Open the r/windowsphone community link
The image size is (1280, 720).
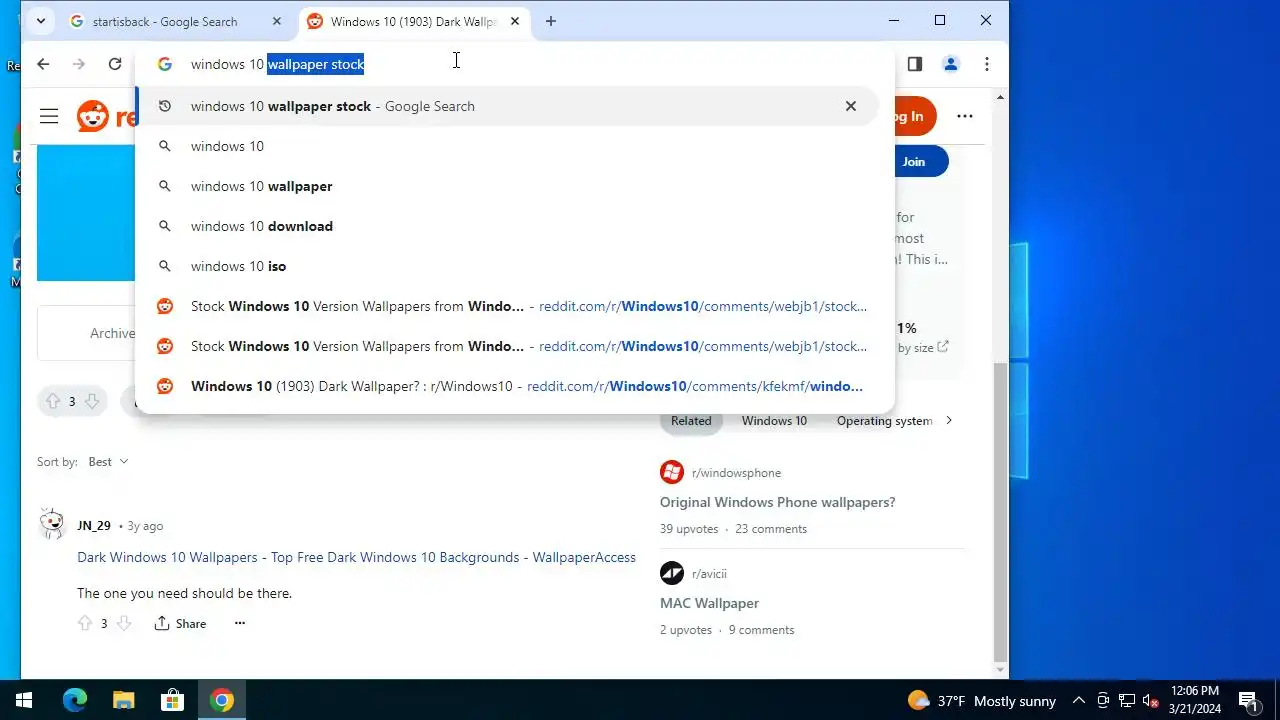click(x=736, y=473)
